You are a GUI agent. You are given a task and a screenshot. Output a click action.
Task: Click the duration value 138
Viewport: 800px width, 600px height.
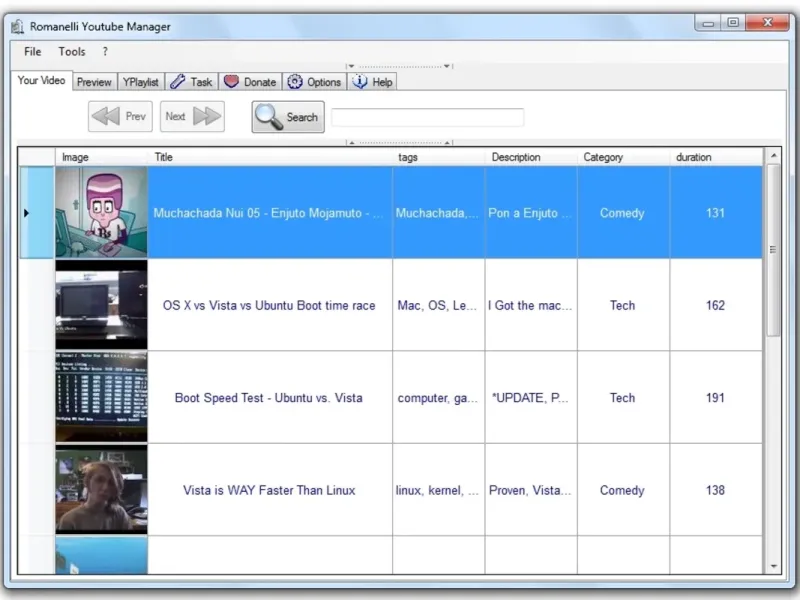[715, 490]
